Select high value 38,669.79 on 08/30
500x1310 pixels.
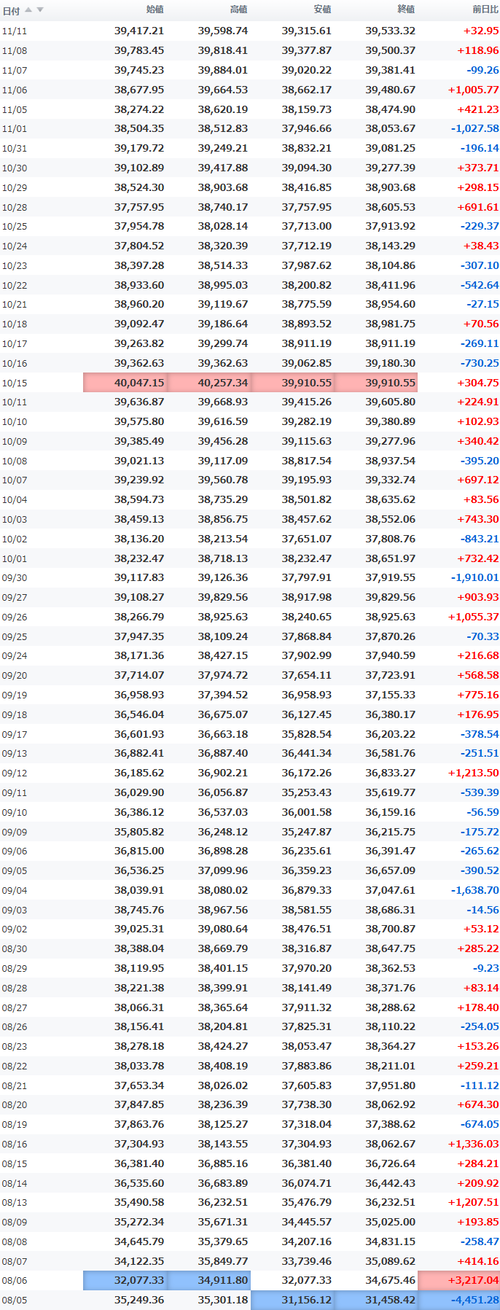223,947
